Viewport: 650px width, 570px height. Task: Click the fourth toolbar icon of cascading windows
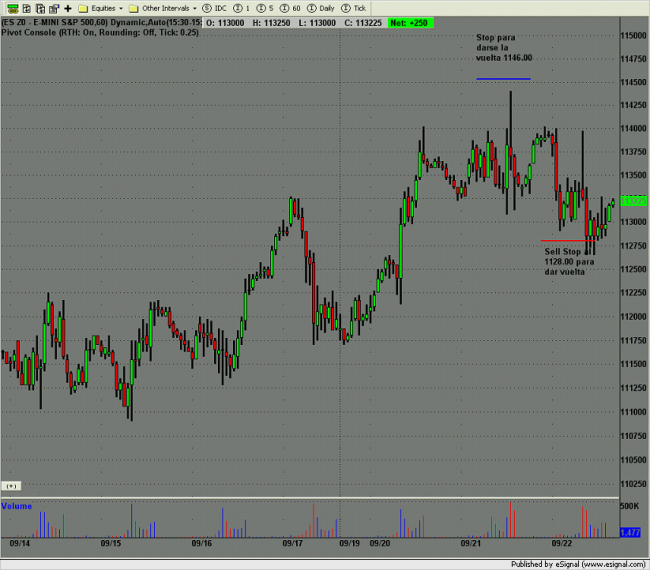tap(54, 8)
